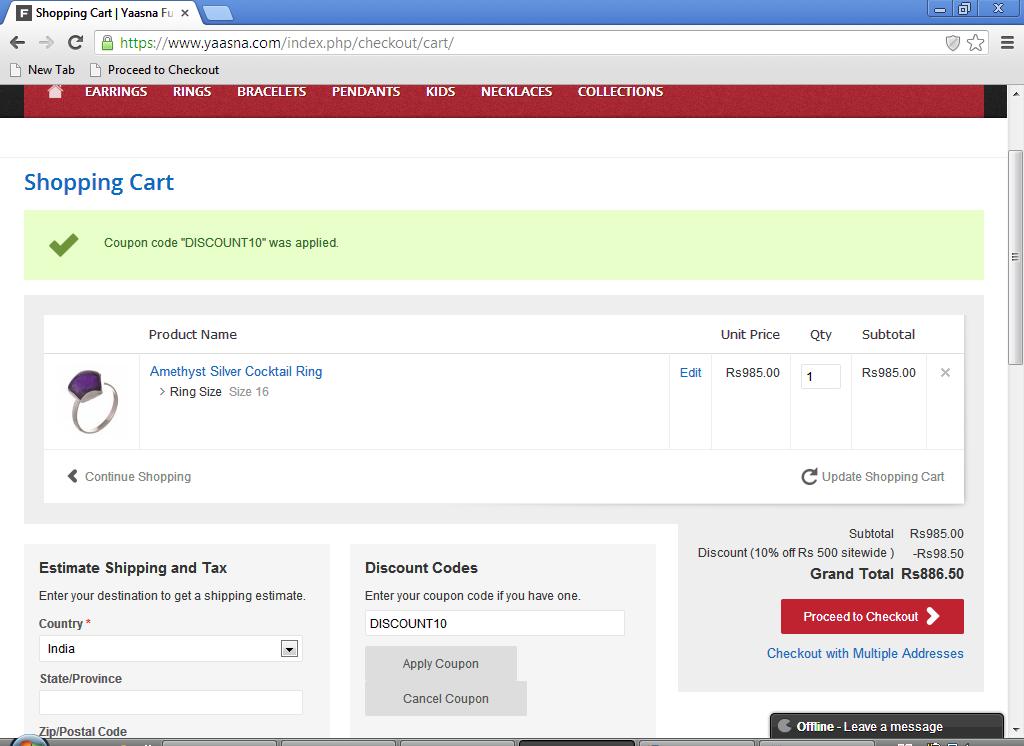The width and height of the screenshot is (1024, 746).
Task: Click the shield icon in address bar
Action: coord(953,43)
